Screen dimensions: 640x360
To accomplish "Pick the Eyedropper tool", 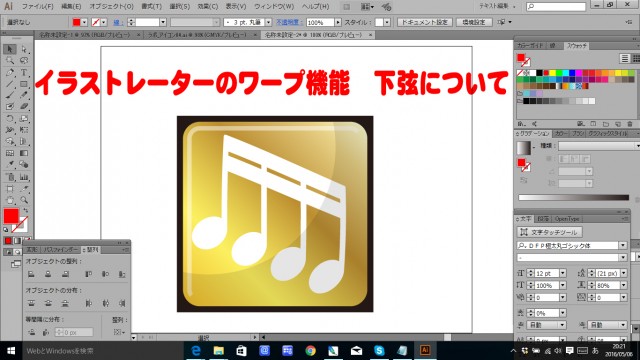I will (10, 164).
